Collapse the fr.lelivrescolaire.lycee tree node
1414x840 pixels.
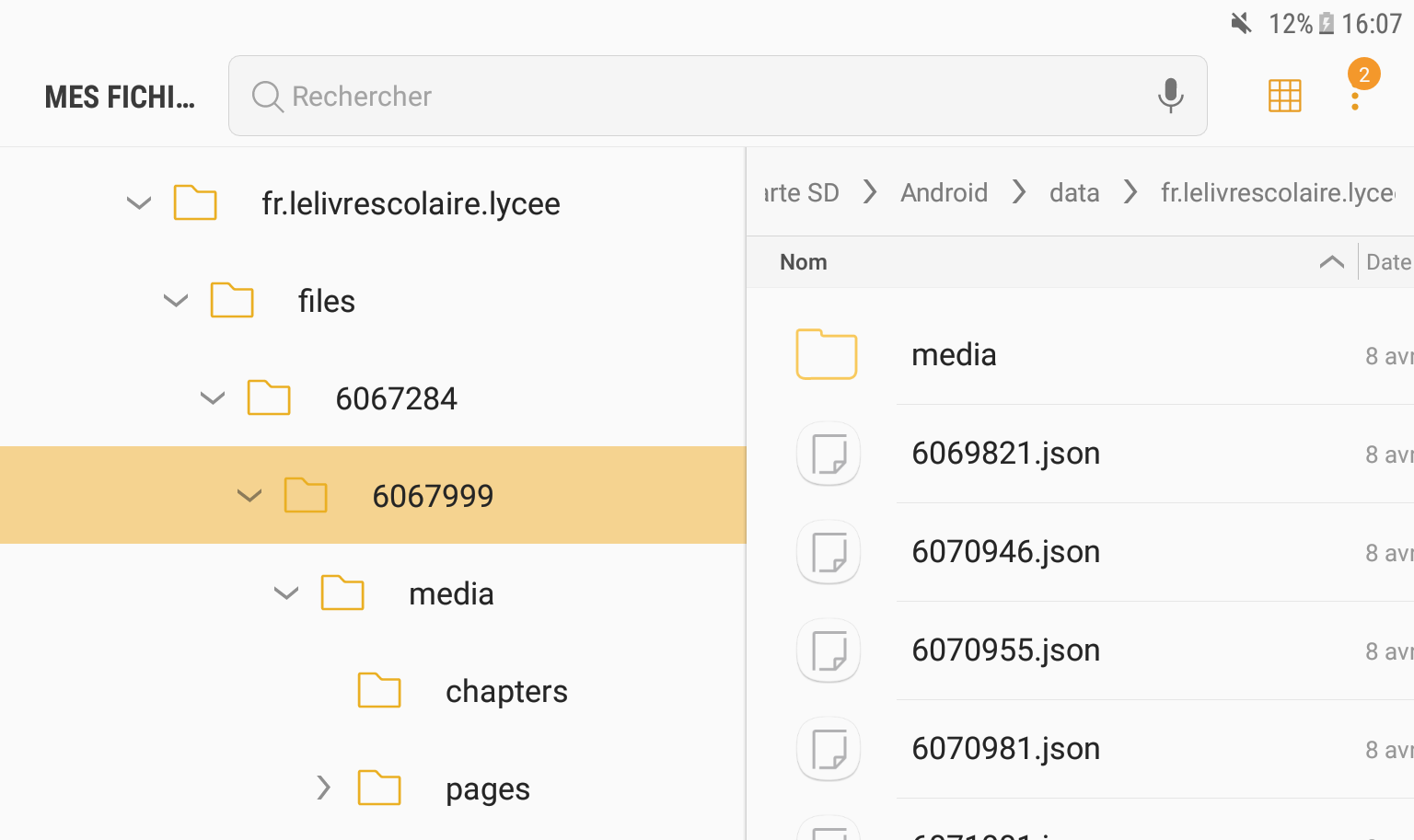[139, 203]
